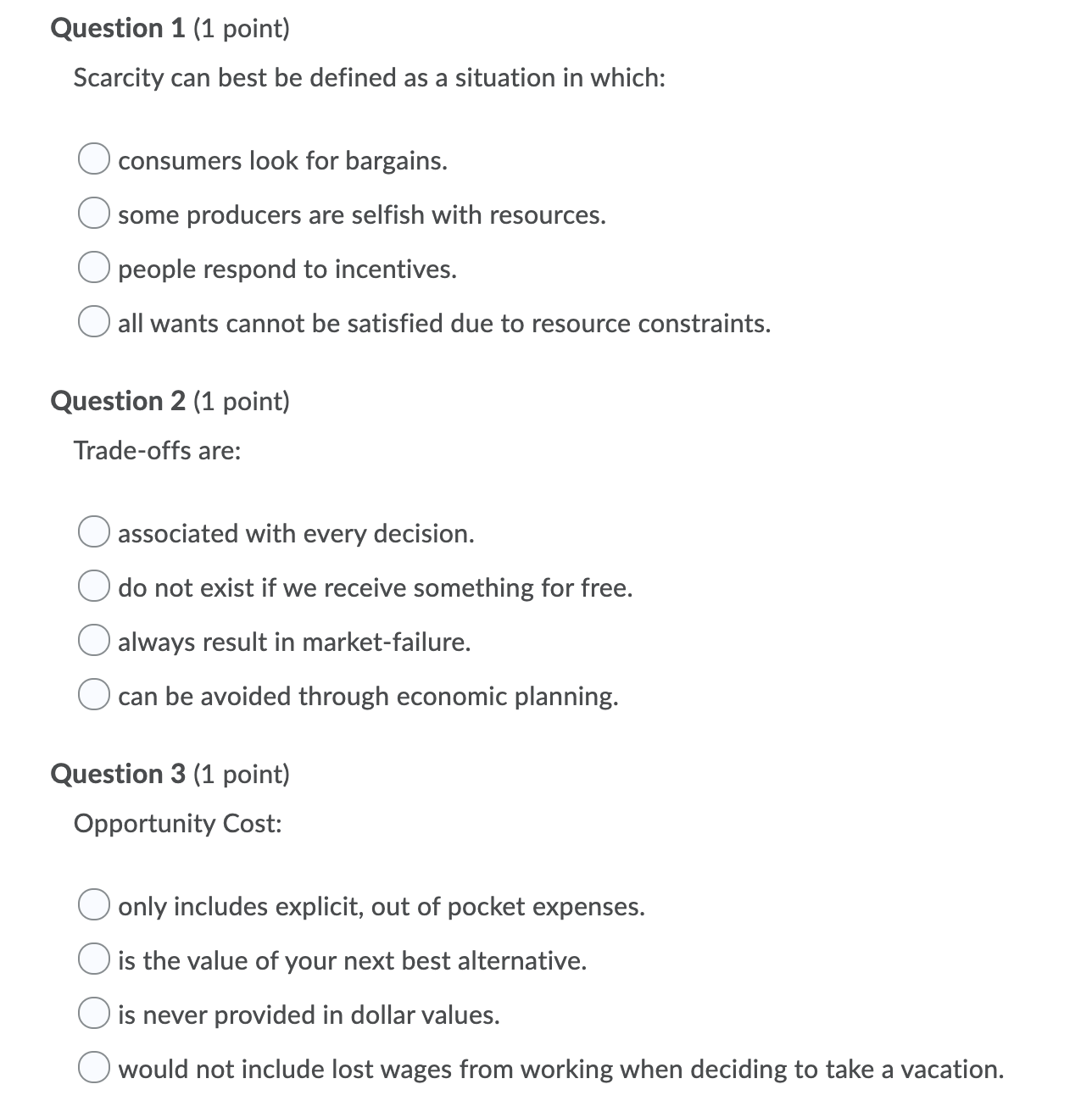Choose "consumers look for bargains" for Question 1
The width and height of the screenshot is (1092, 1112).
tap(95, 158)
